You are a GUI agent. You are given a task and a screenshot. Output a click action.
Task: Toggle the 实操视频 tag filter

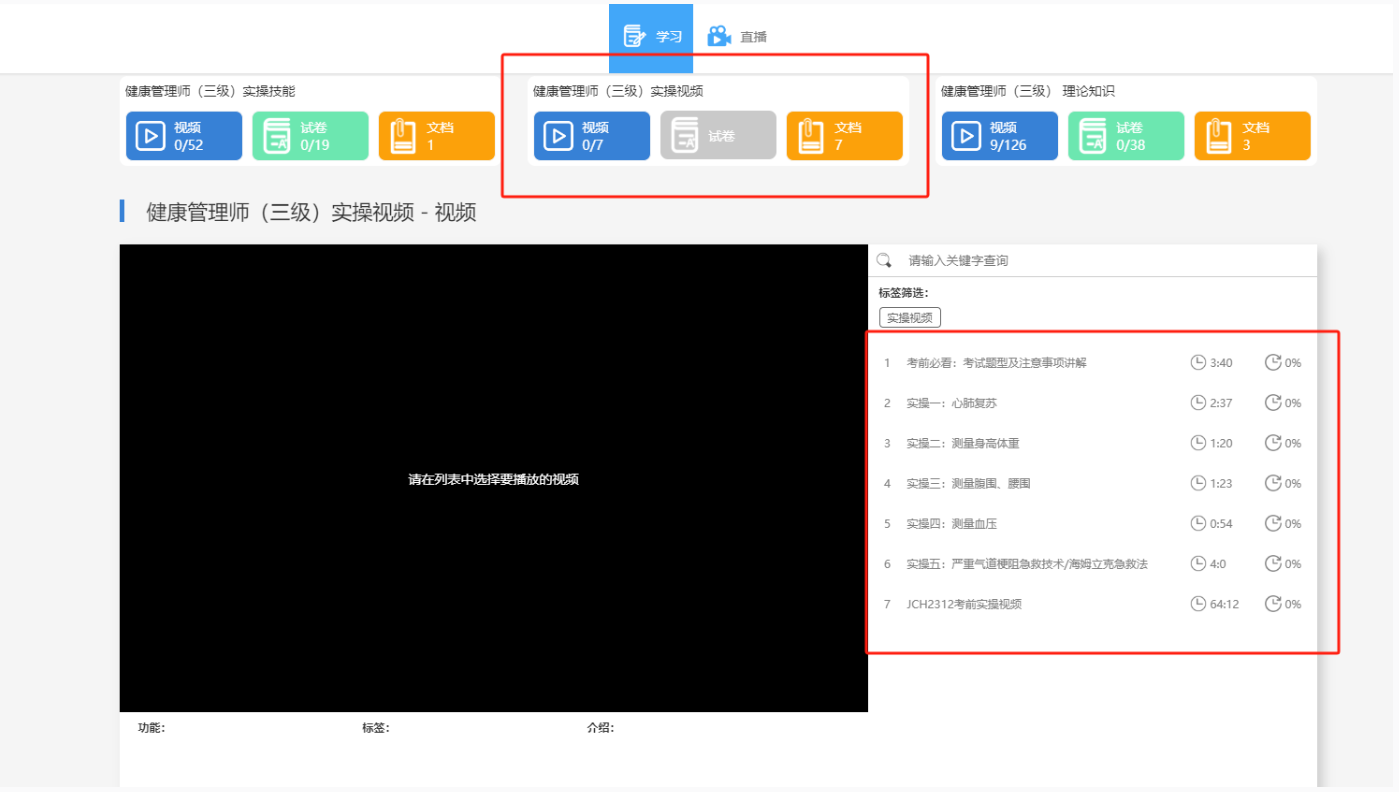[x=909, y=317]
